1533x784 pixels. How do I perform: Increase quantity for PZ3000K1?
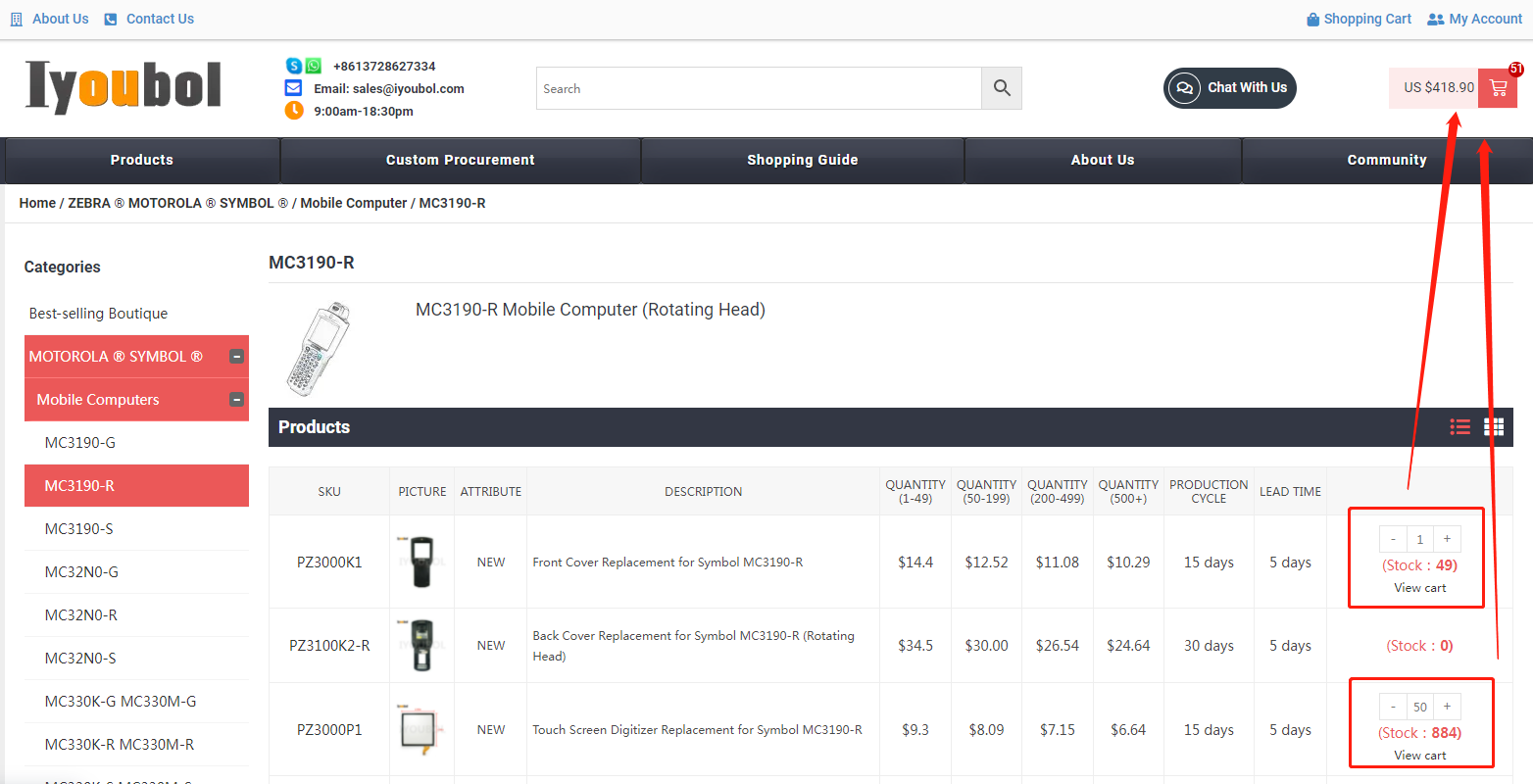click(1447, 539)
